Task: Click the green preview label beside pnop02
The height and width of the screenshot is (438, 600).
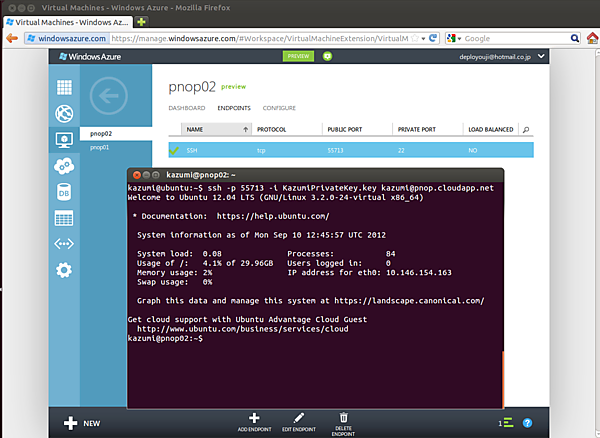Action: point(233,87)
